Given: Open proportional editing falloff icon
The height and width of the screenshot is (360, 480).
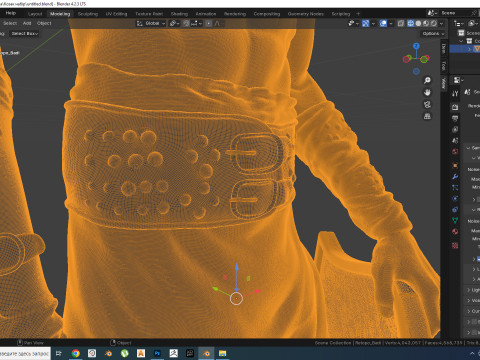Looking at the screenshot, I should coord(218,23).
